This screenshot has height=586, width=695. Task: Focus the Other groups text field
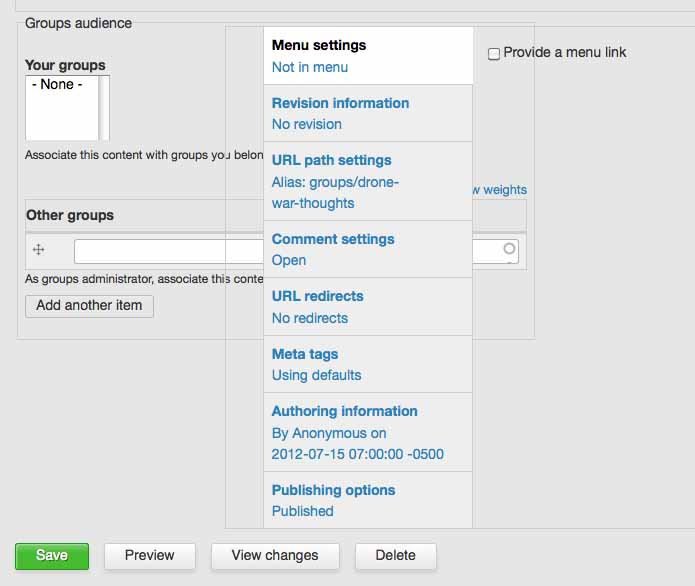[296, 251]
